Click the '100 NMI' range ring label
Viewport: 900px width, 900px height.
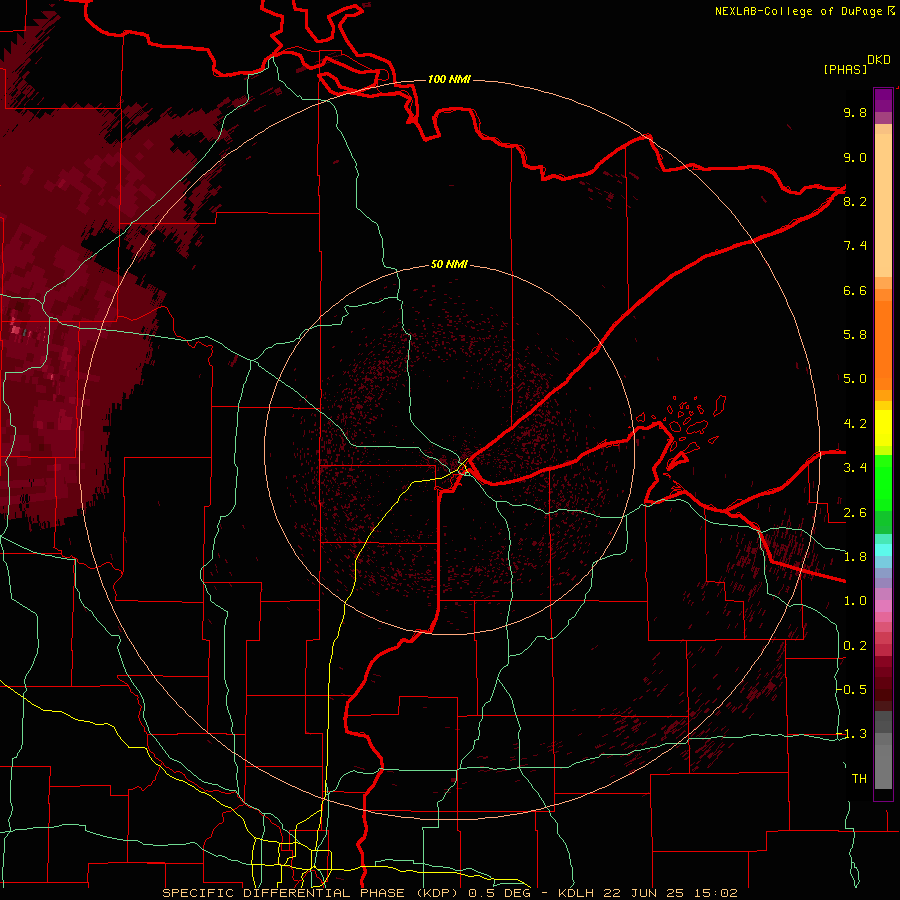449,79
